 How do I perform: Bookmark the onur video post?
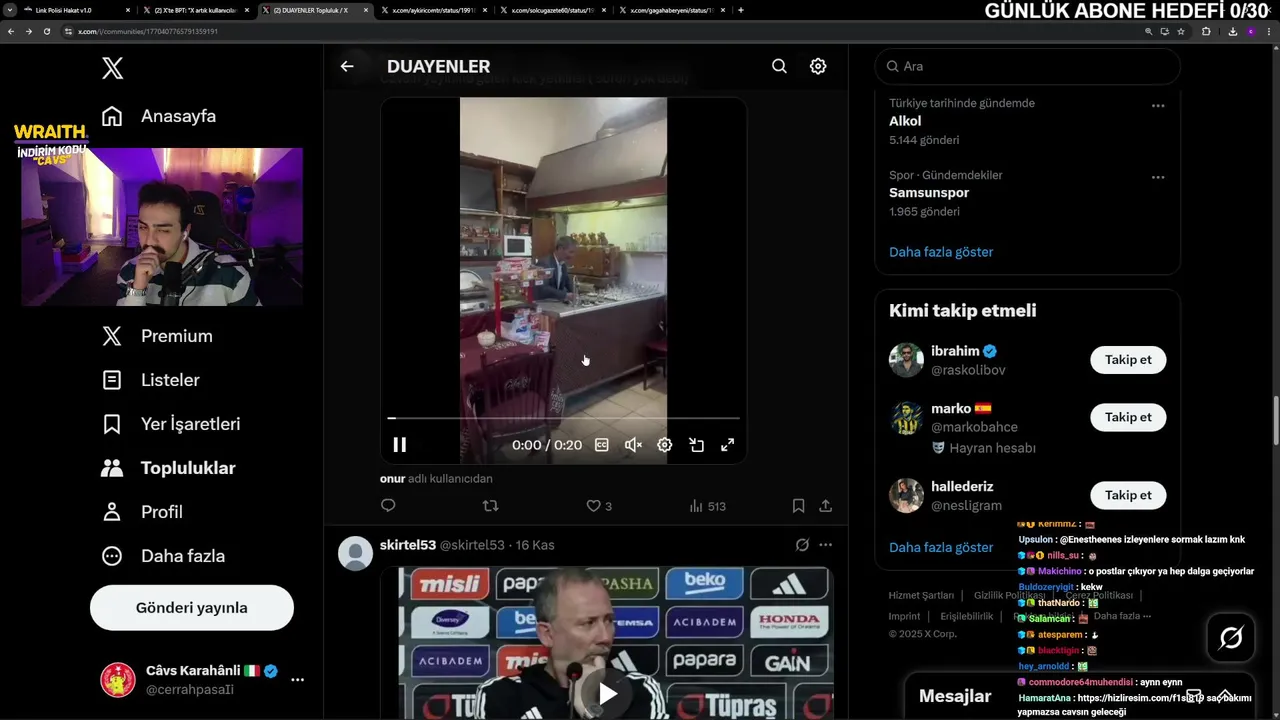pos(798,506)
